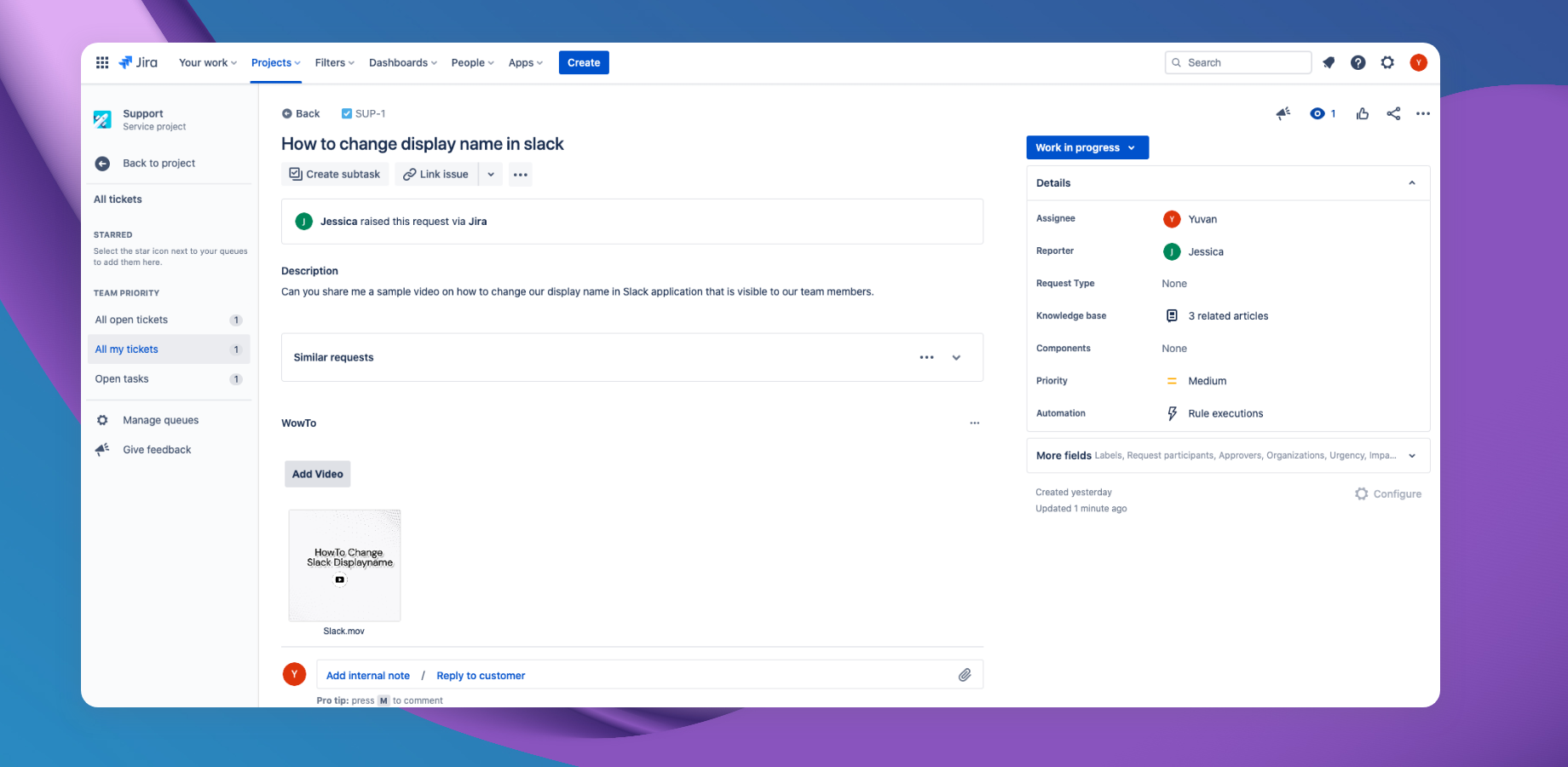Click the 3 related articles link
The width and height of the screenshot is (1568, 767).
pos(1228,315)
